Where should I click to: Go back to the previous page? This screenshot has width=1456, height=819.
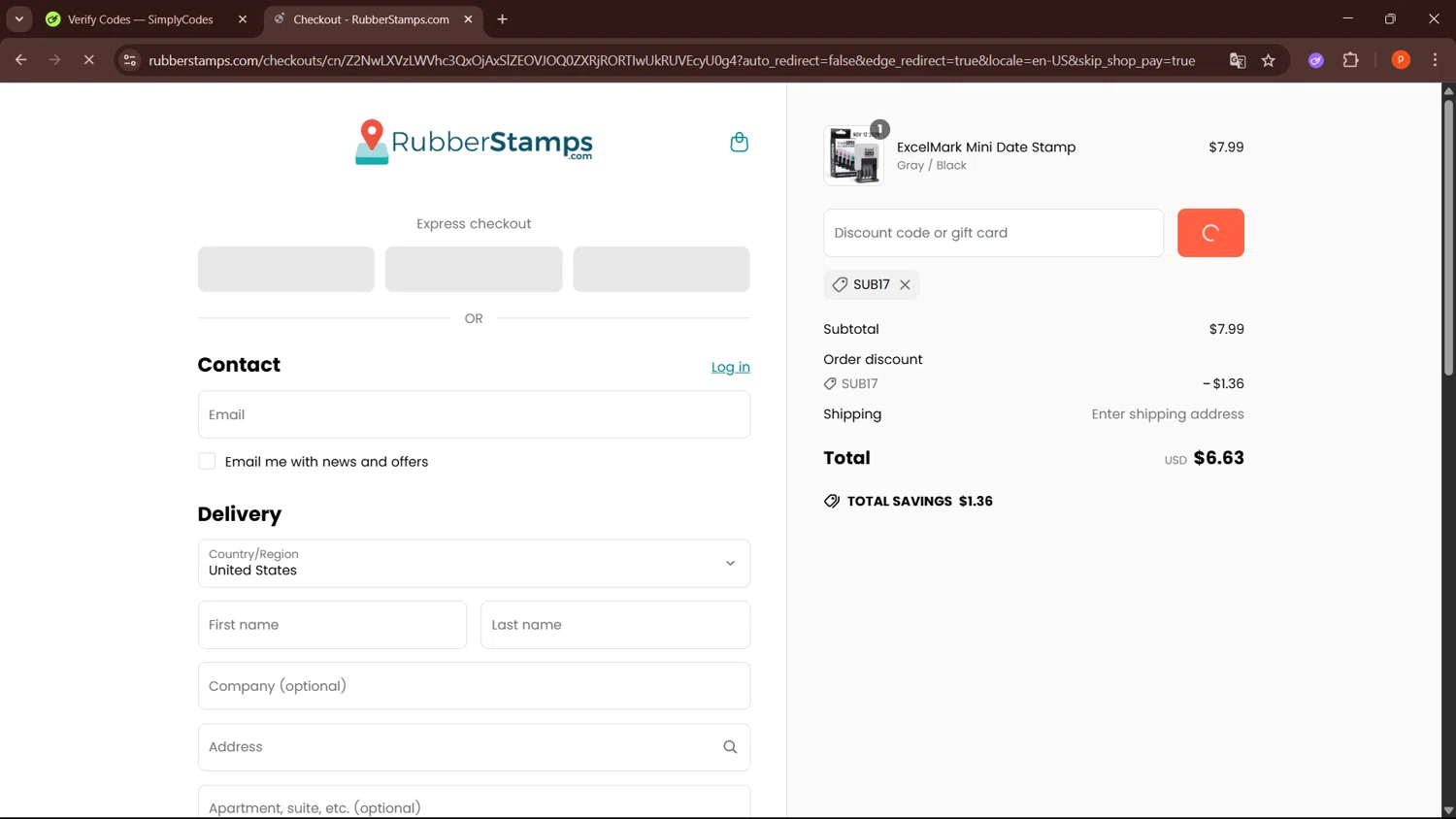point(20,60)
